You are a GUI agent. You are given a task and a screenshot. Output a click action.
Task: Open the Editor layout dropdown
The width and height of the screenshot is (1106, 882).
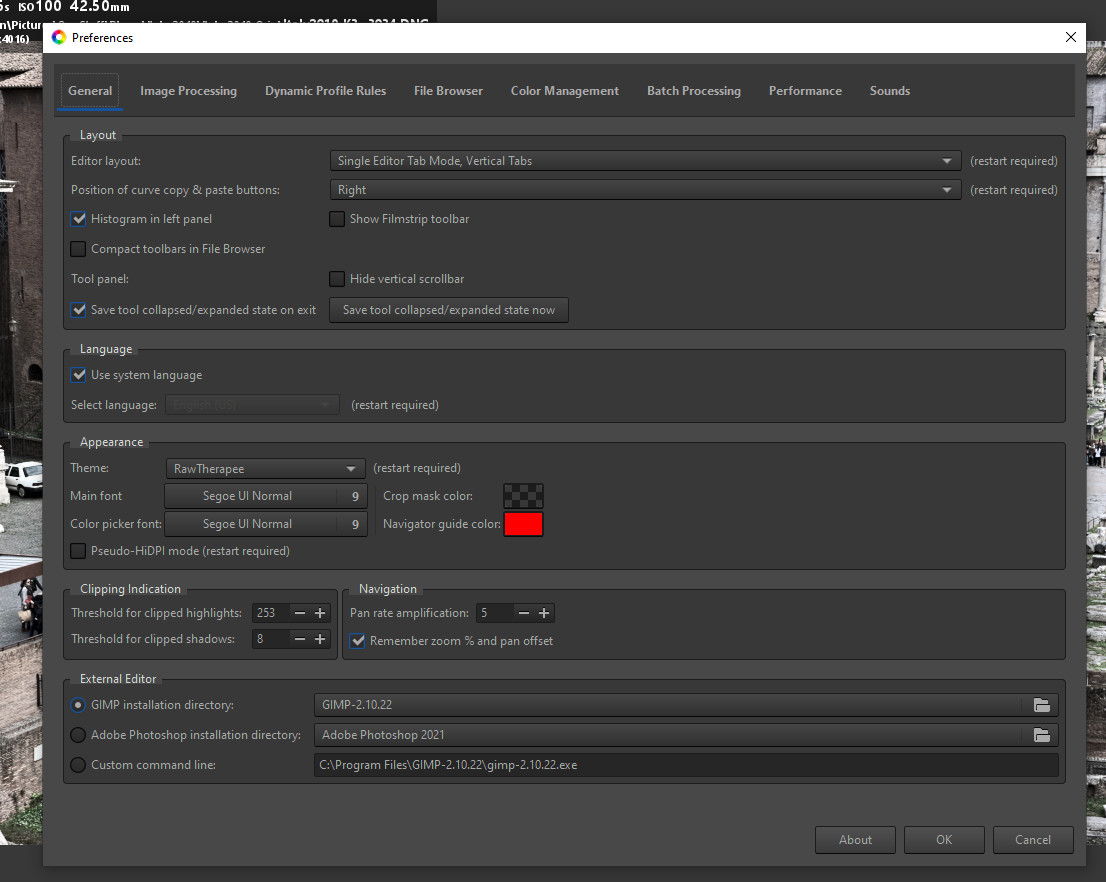[645, 161]
